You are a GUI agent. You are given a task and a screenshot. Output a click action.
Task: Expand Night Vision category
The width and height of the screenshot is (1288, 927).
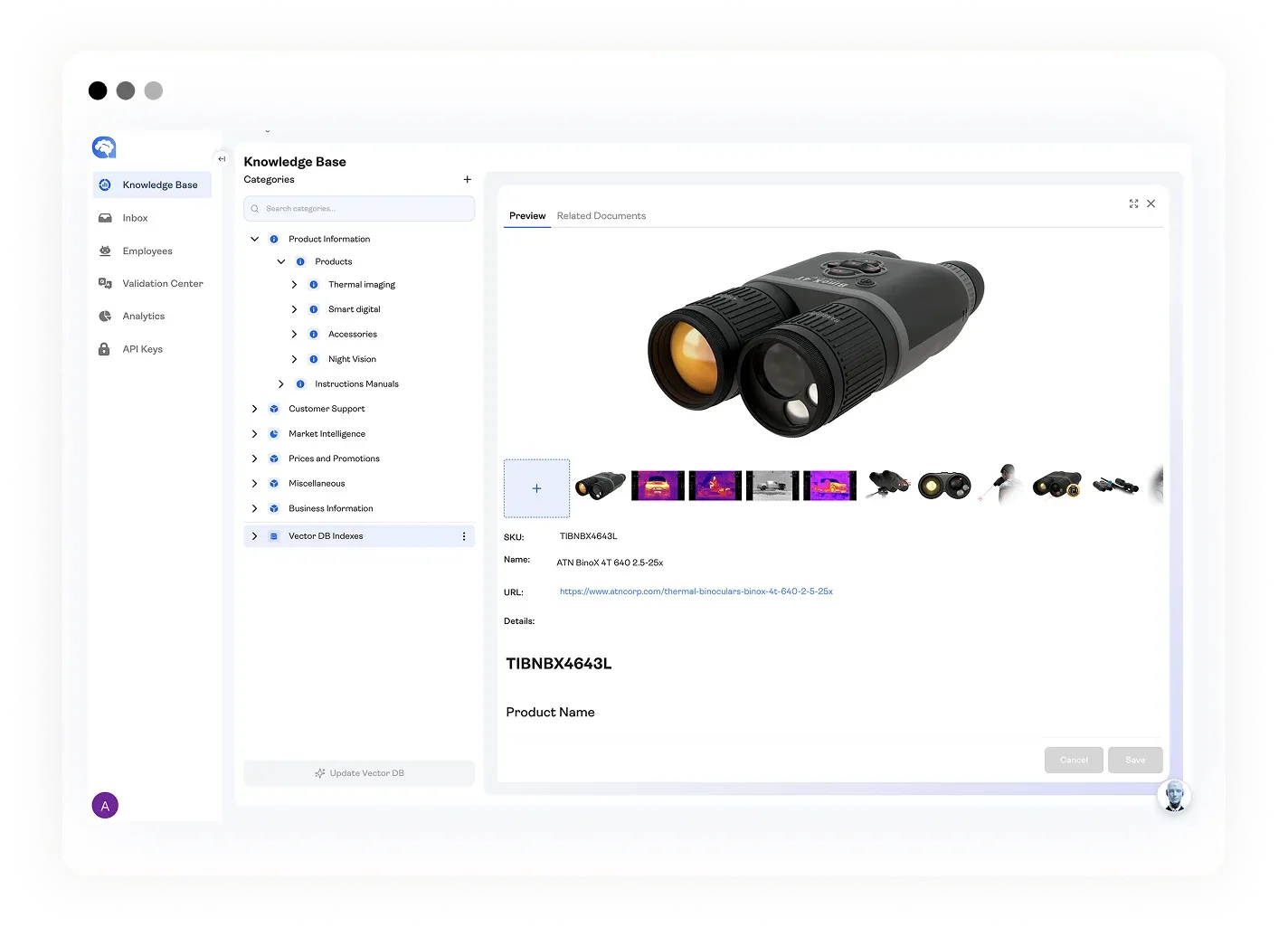[294, 359]
